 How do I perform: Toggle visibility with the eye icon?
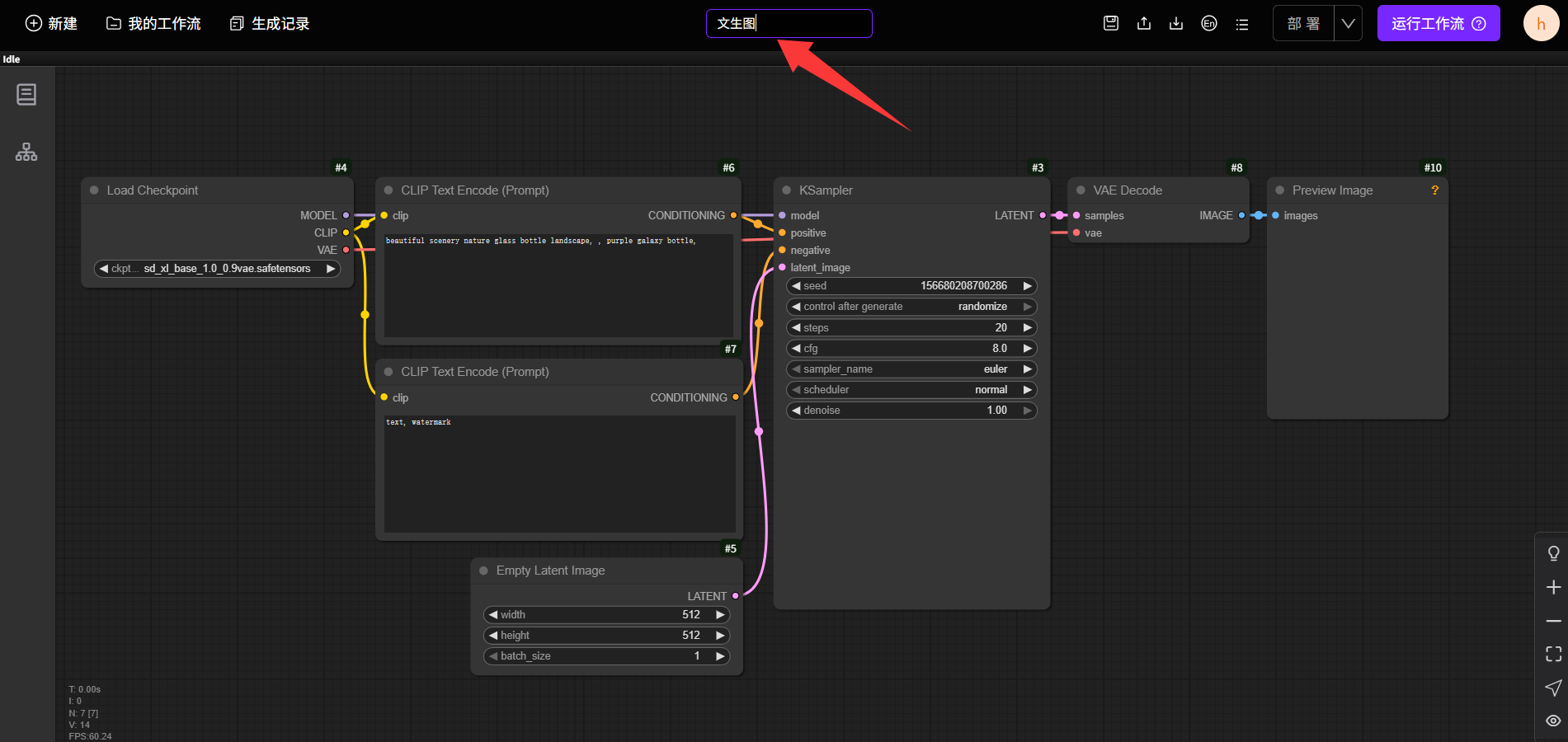click(x=1553, y=721)
